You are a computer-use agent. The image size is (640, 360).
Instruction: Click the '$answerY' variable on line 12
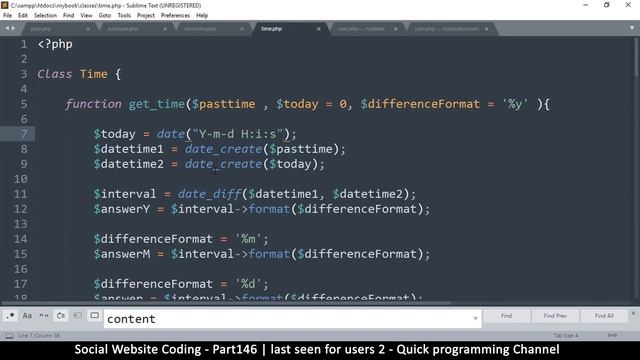point(122,209)
